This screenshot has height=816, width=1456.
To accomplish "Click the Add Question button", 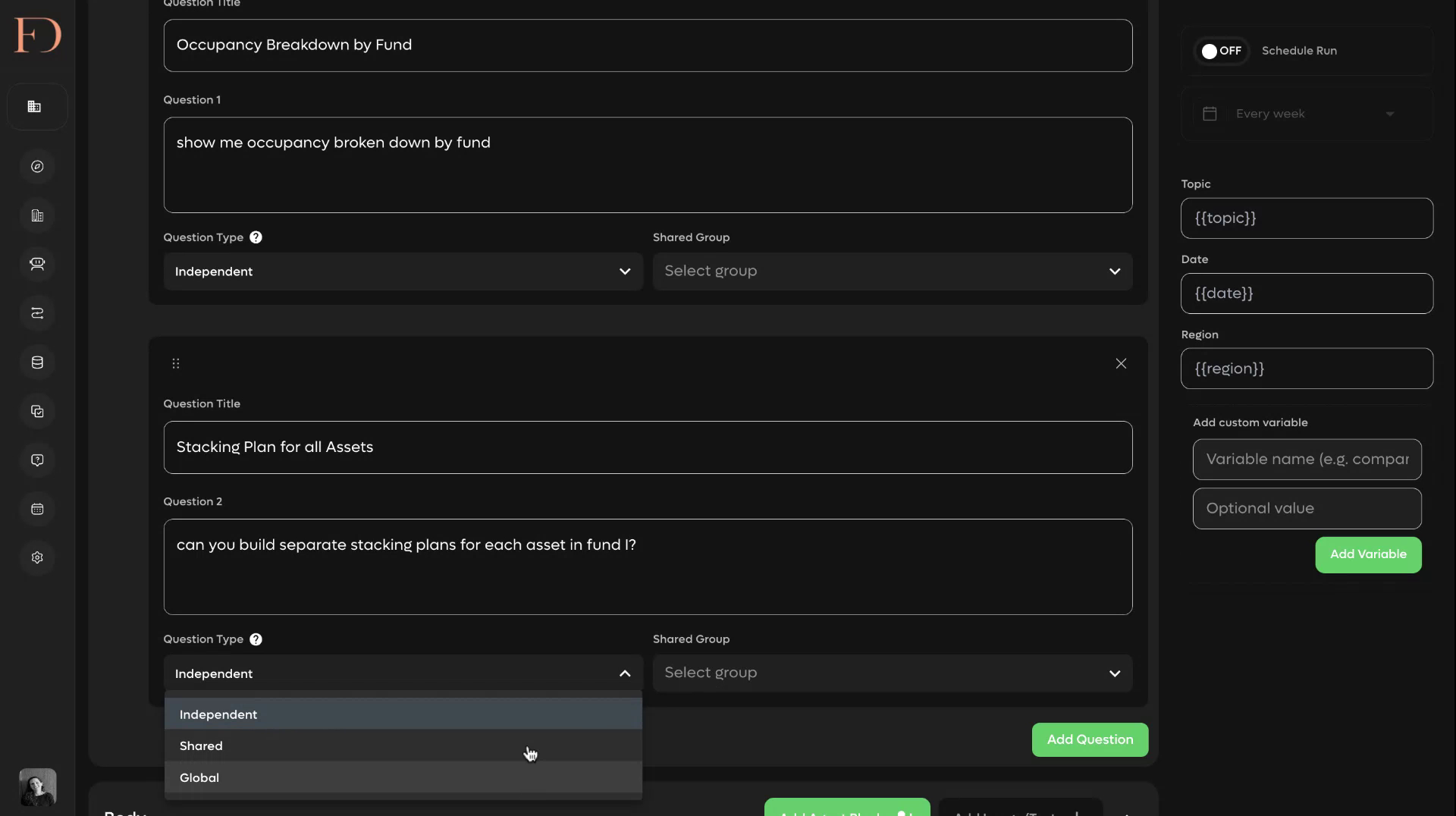I will pyautogui.click(x=1090, y=740).
